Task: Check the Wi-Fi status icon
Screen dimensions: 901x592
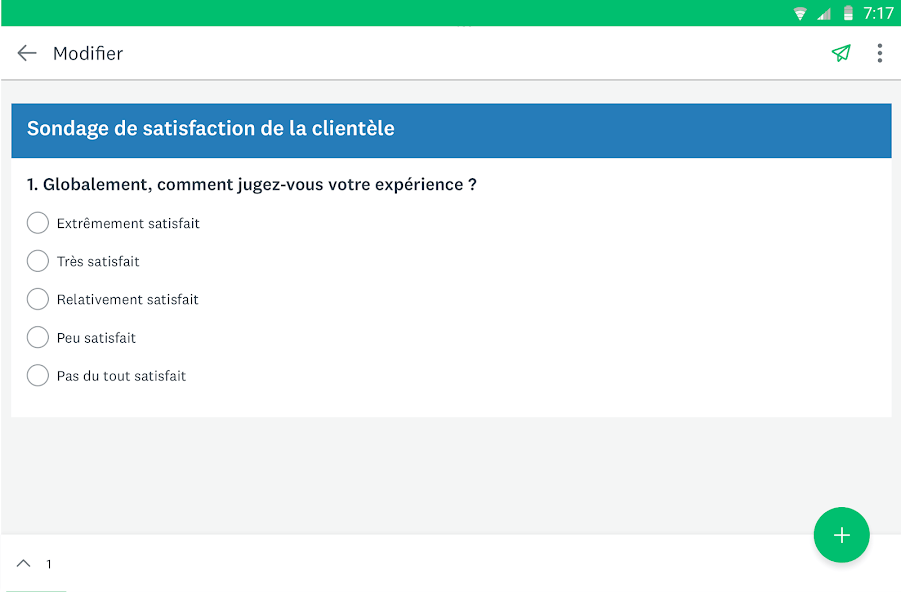Action: 800,13
